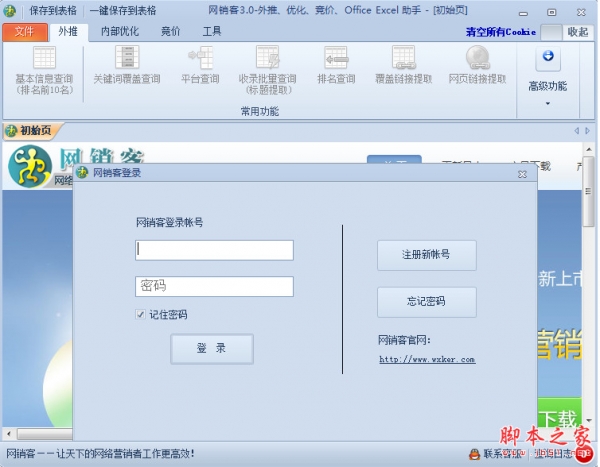
Task: Switch to the 外推 ribbon tab
Action: [x=68, y=32]
